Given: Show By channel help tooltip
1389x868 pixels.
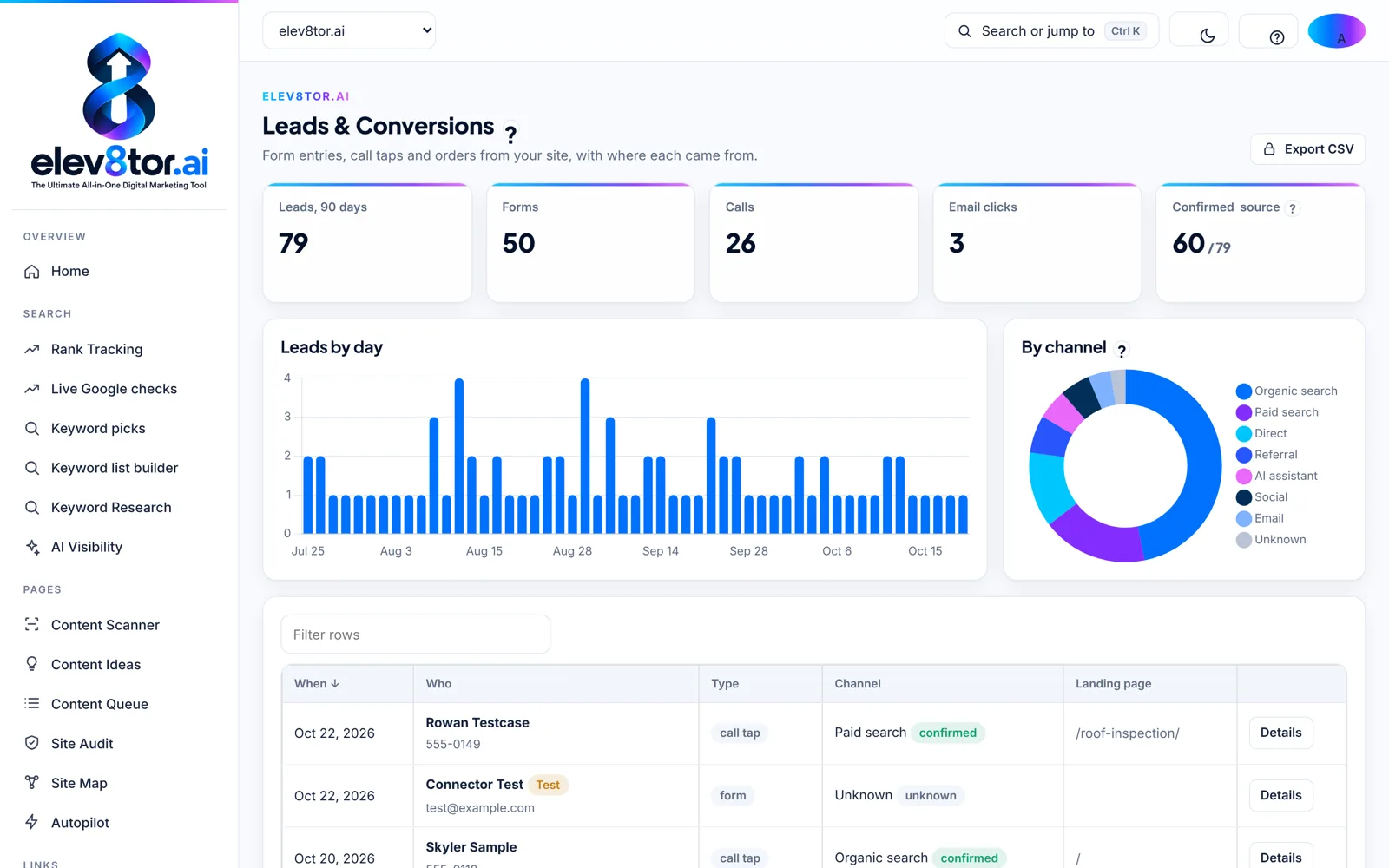Looking at the screenshot, I should 1122,351.
